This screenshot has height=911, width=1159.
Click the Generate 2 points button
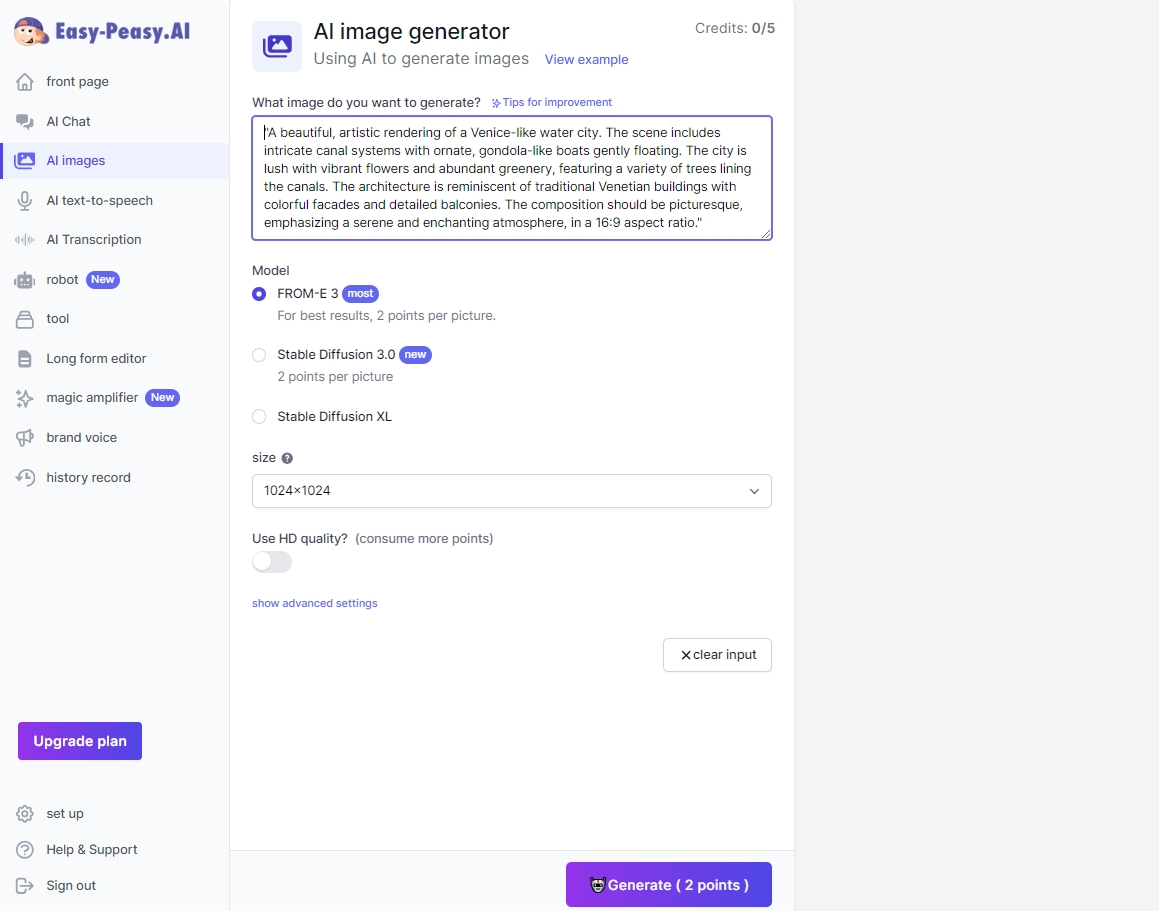tap(668, 884)
